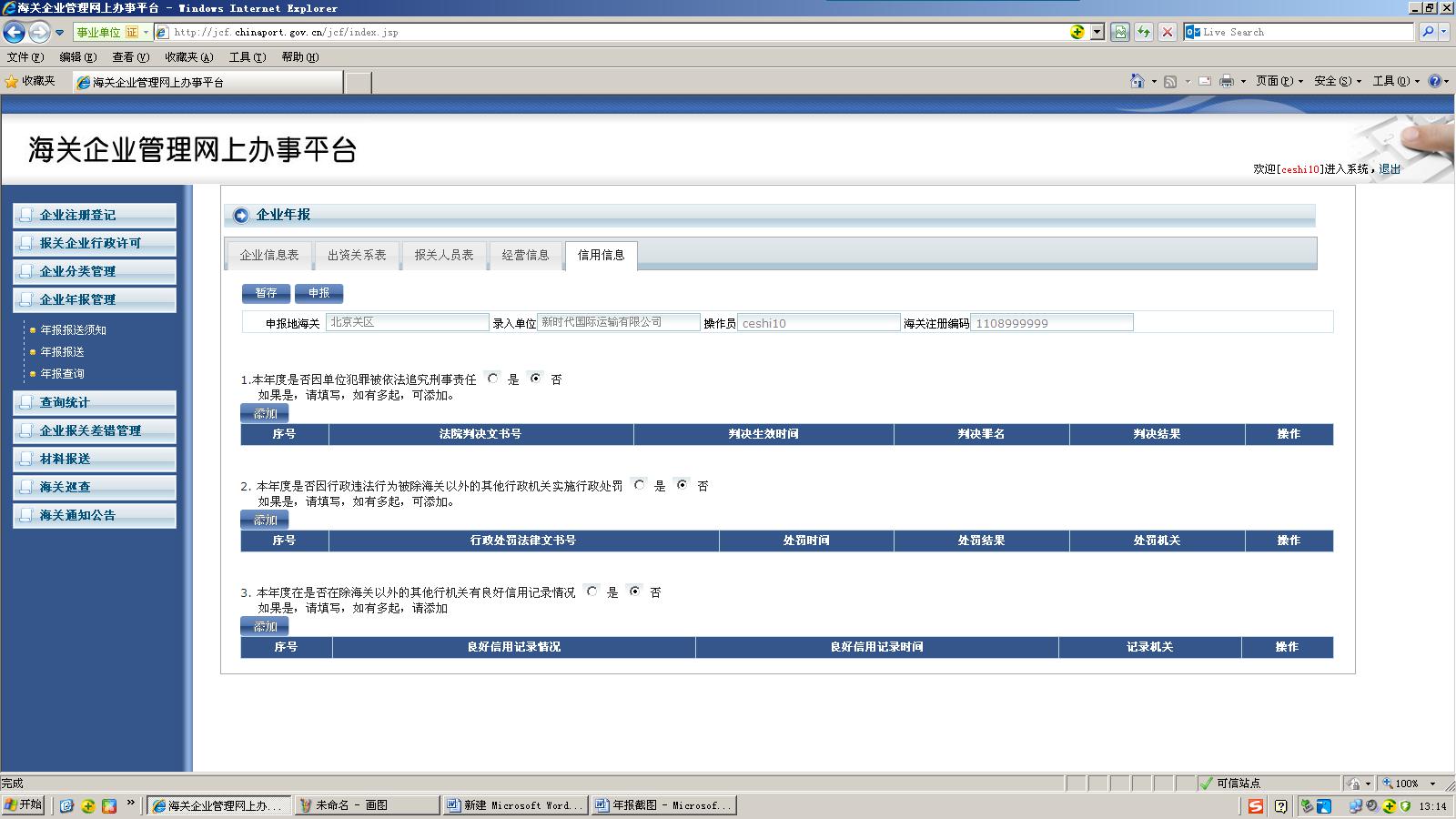
Task: Click the printer icon in command bar
Action: click(x=1226, y=81)
